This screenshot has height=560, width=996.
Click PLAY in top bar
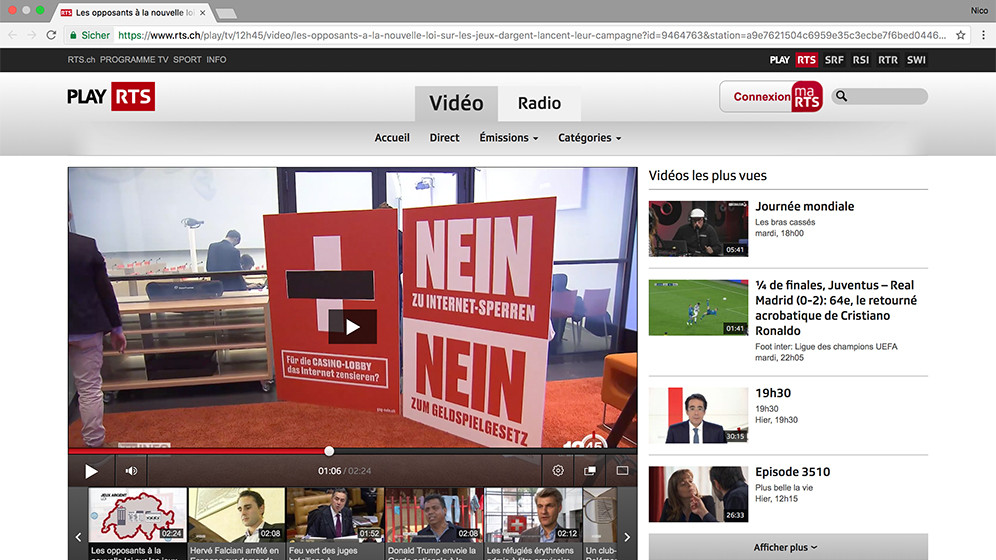(779, 60)
